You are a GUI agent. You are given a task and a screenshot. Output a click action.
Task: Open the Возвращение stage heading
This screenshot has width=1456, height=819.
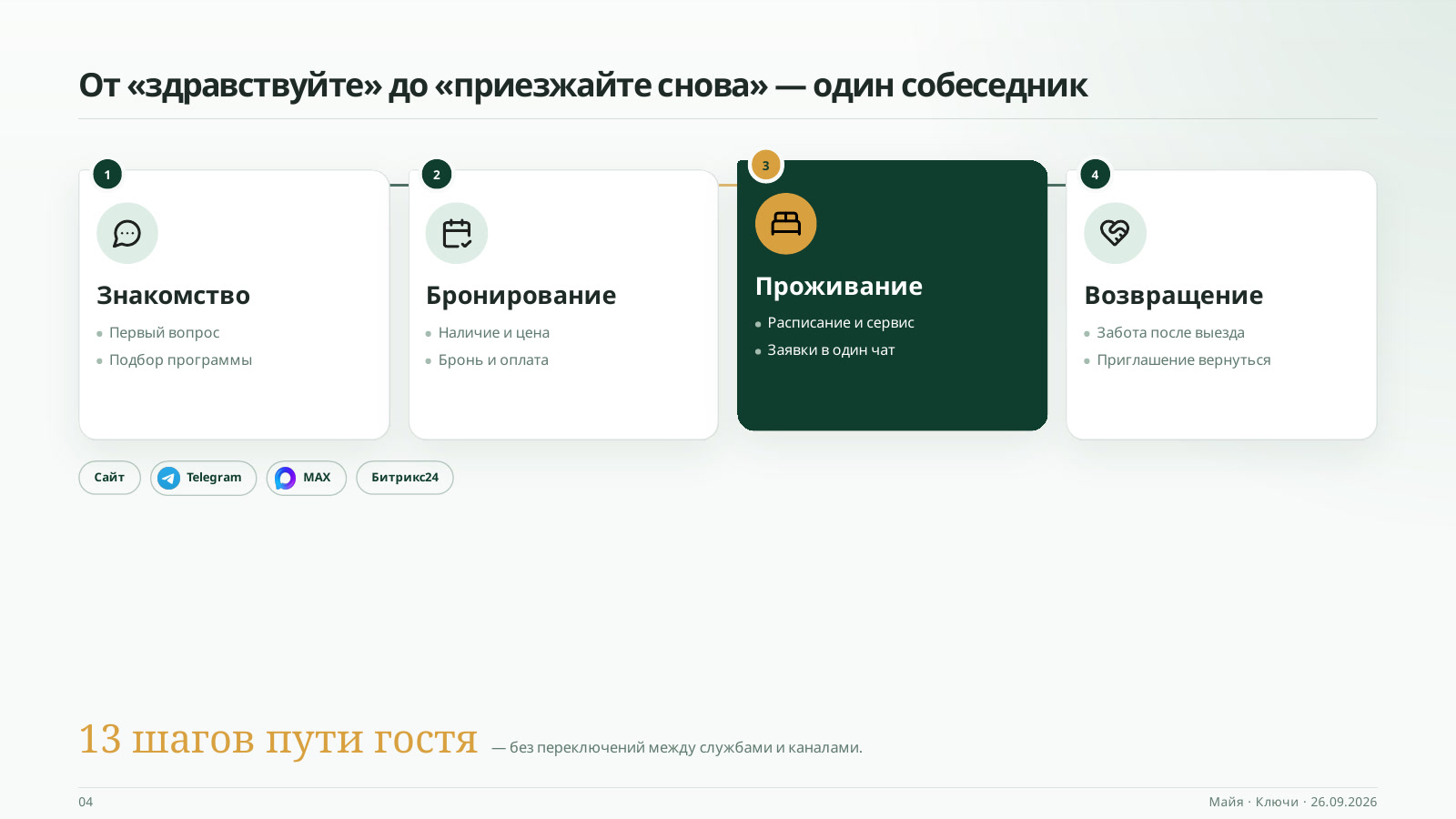1174,296
